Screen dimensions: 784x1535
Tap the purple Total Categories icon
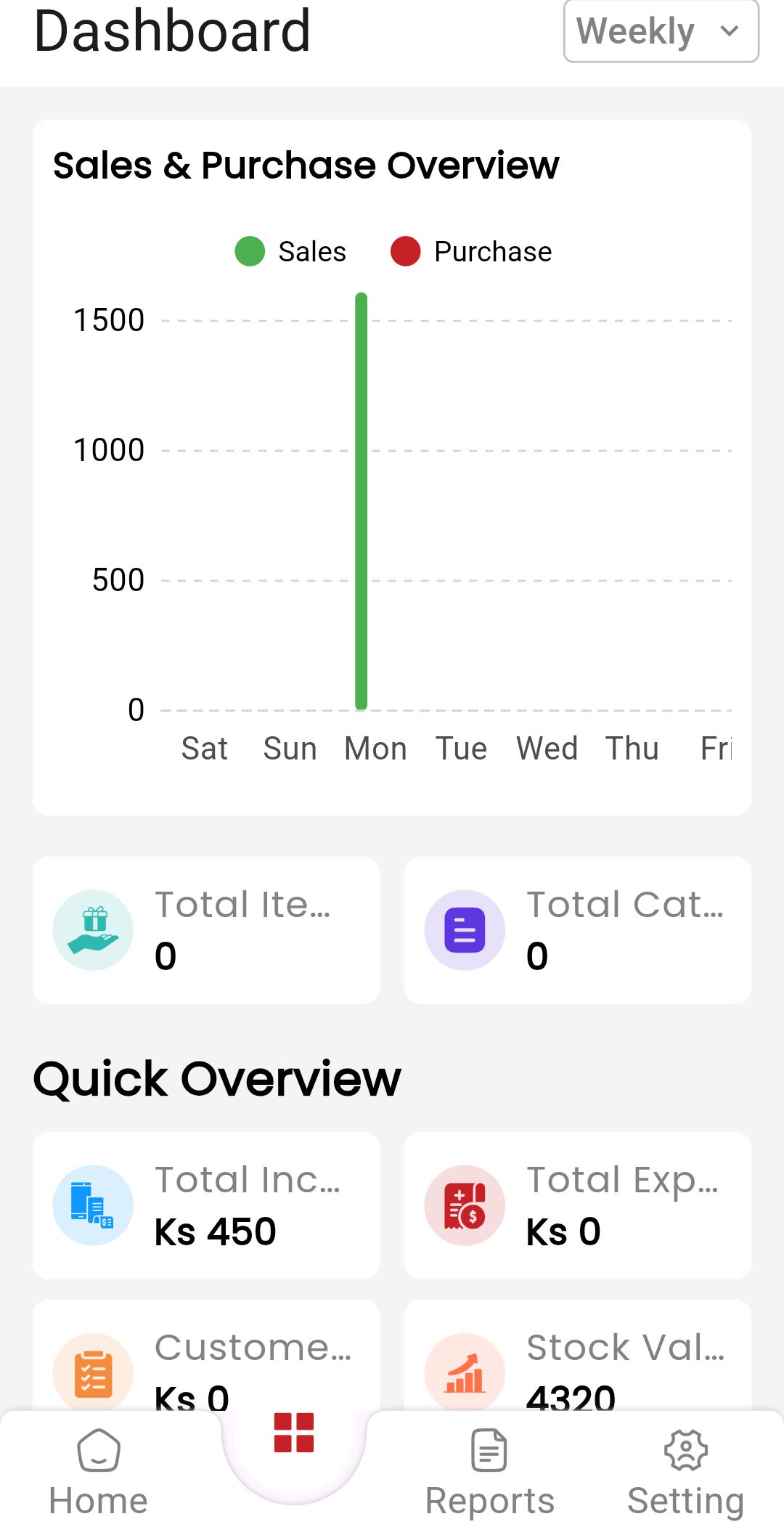click(x=465, y=929)
